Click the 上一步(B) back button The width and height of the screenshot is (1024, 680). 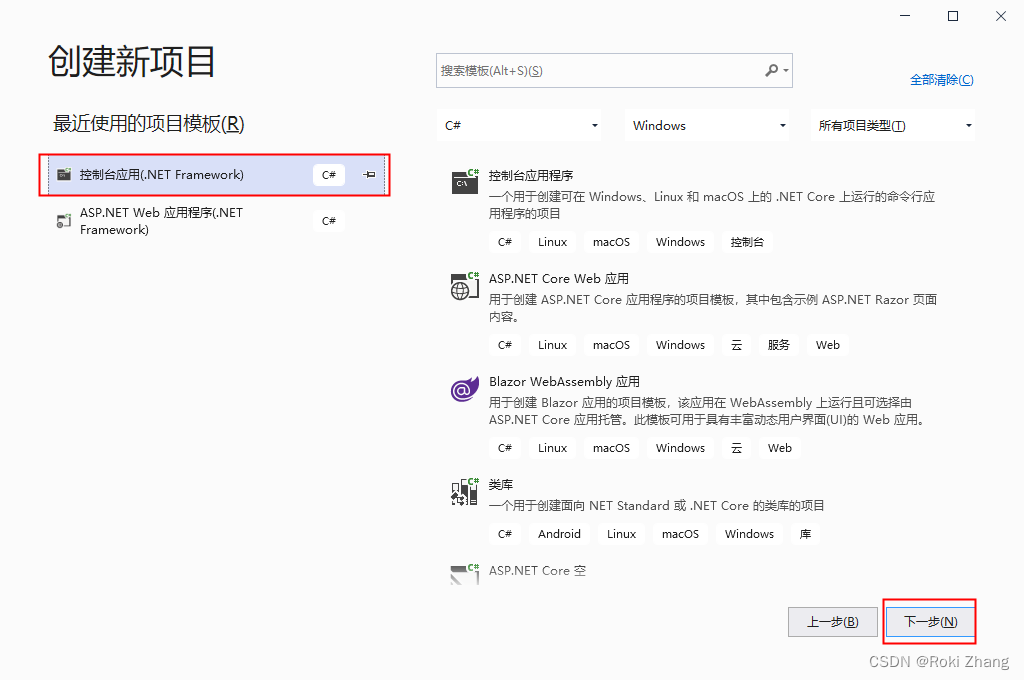click(833, 622)
